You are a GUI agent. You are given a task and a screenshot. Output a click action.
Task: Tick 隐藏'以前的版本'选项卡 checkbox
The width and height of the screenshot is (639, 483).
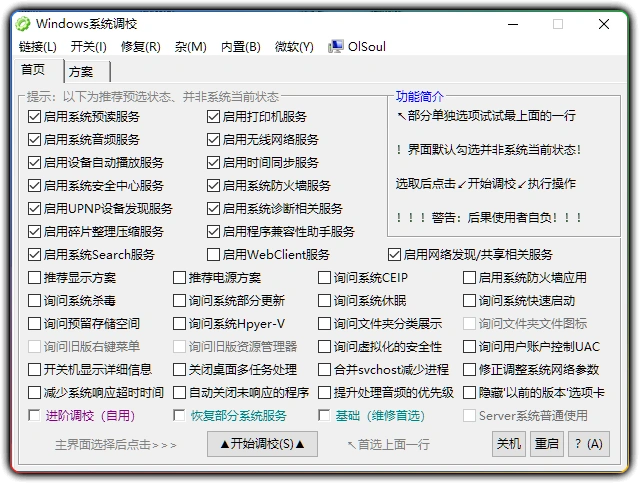coord(469,393)
